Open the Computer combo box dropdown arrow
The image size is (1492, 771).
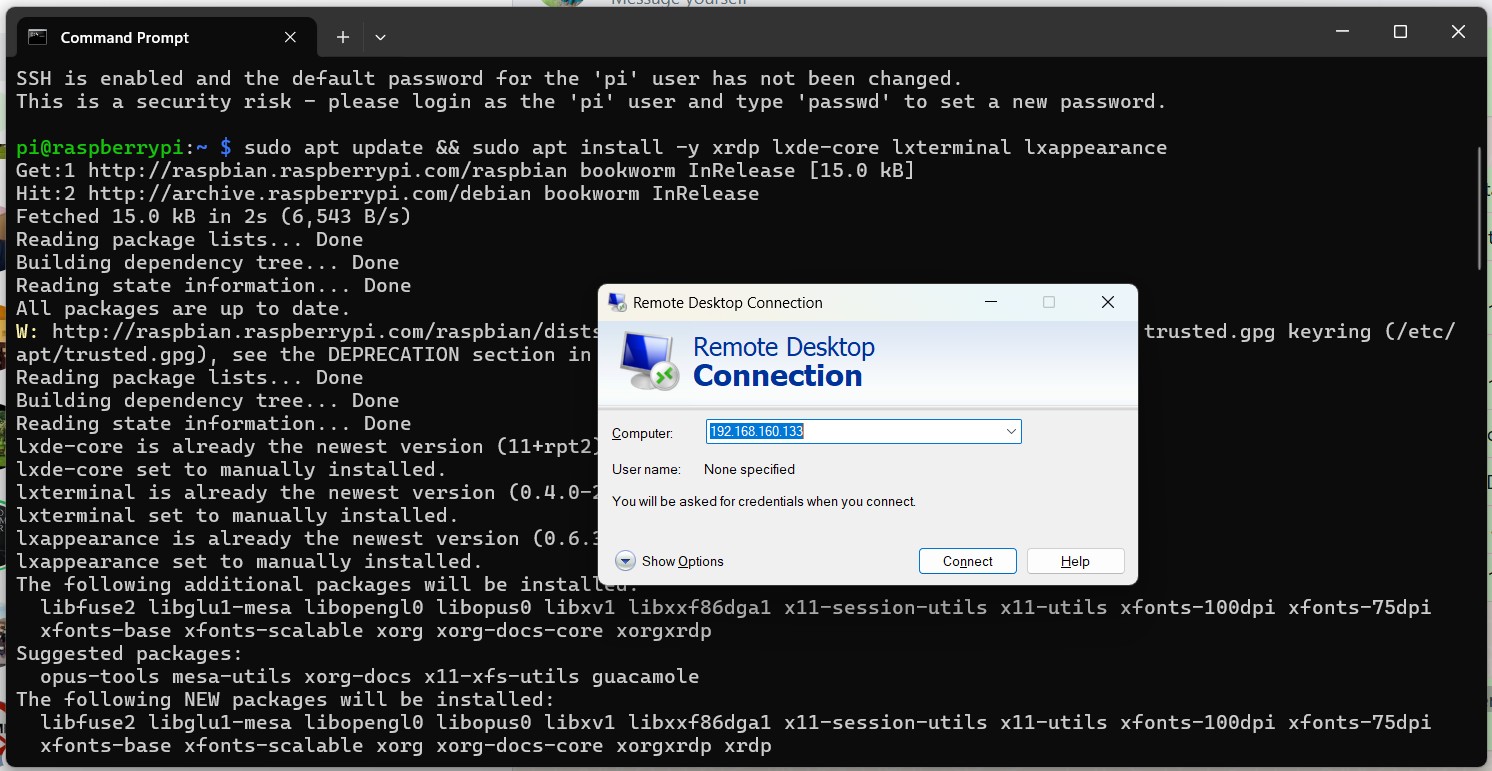point(1011,431)
